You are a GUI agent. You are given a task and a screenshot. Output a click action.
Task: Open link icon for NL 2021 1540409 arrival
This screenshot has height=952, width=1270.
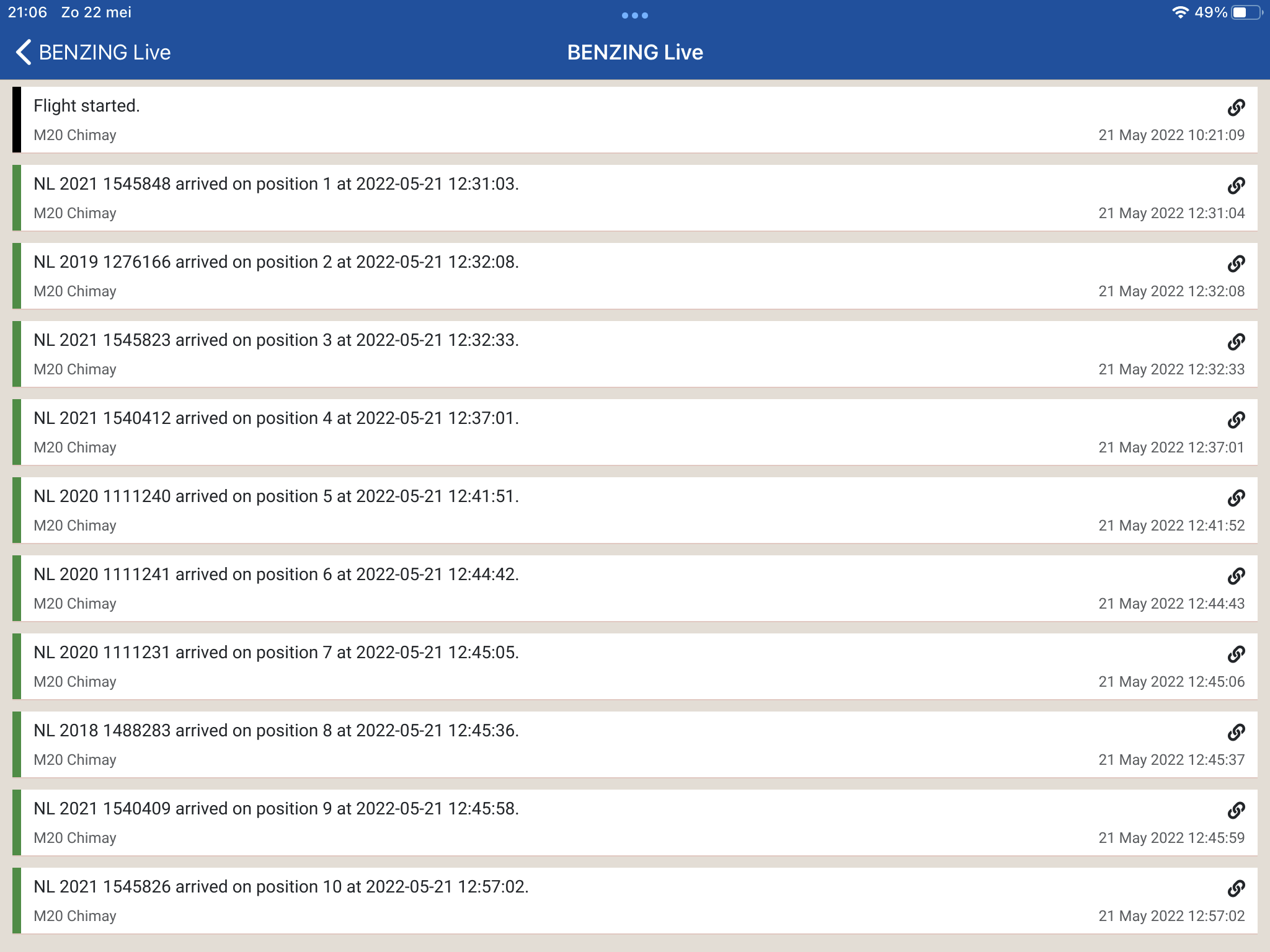coord(1236,810)
